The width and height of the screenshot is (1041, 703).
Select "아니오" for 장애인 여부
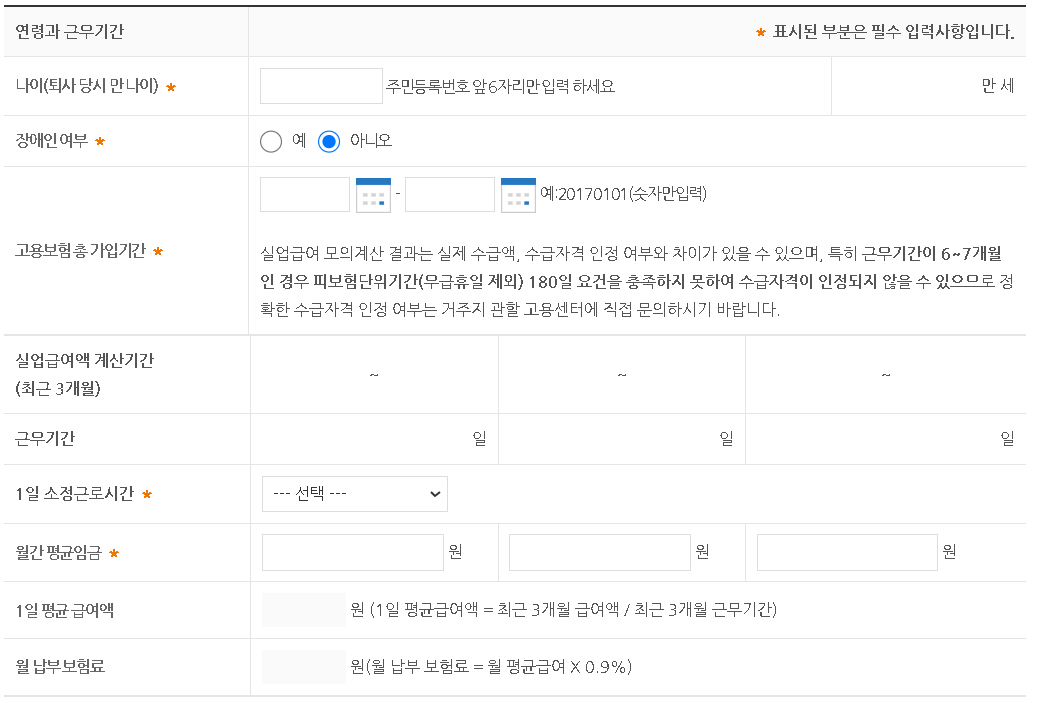pyautogui.click(x=331, y=140)
